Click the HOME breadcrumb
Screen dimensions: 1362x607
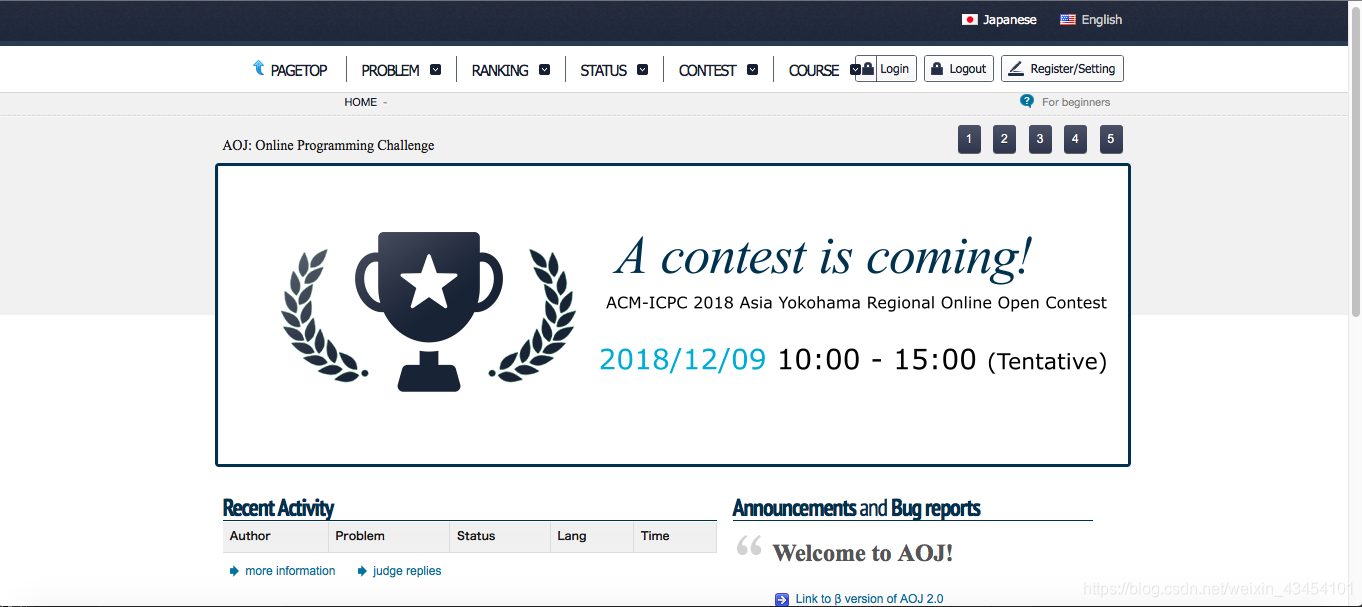point(361,102)
